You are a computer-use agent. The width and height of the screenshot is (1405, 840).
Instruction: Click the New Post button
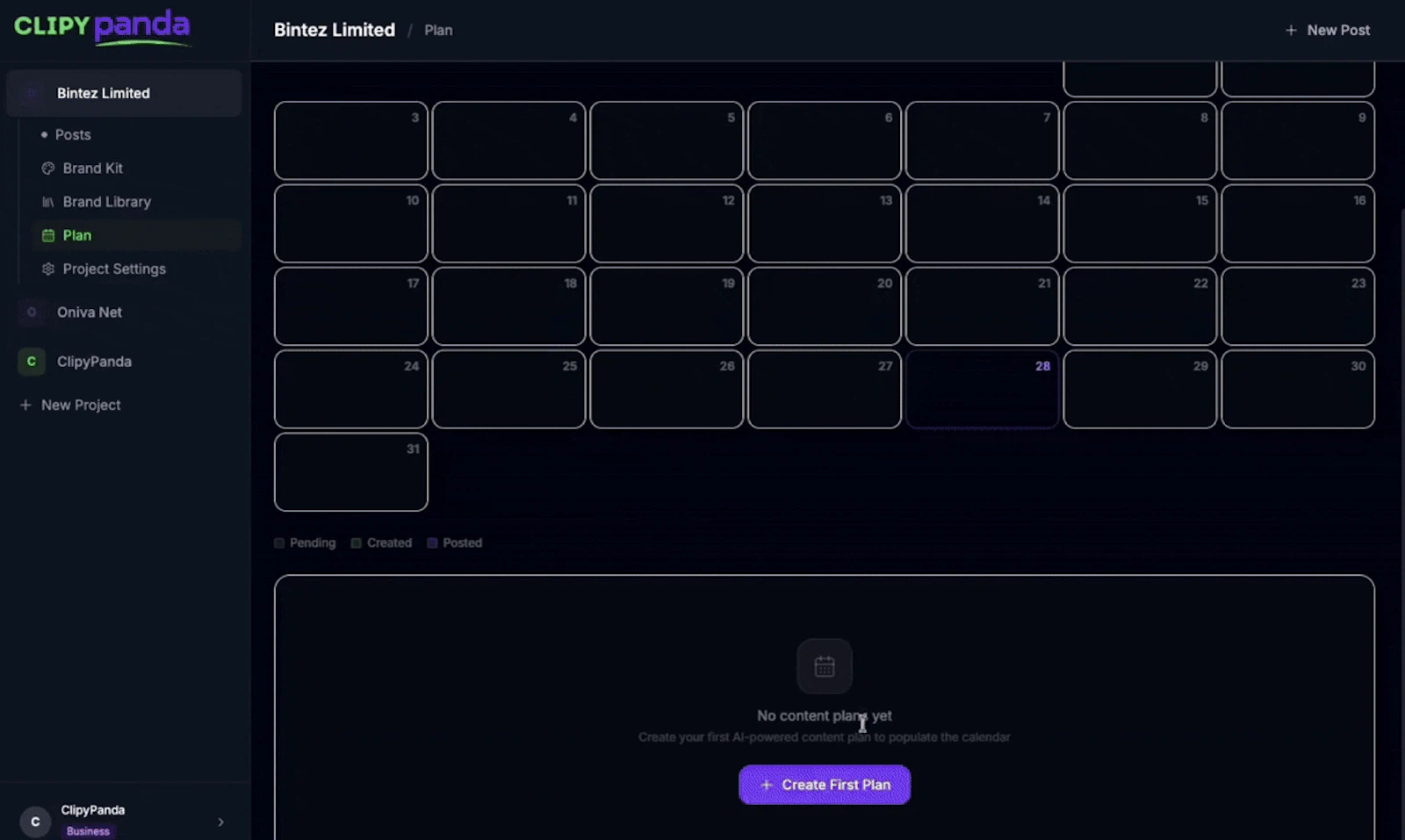click(1328, 30)
